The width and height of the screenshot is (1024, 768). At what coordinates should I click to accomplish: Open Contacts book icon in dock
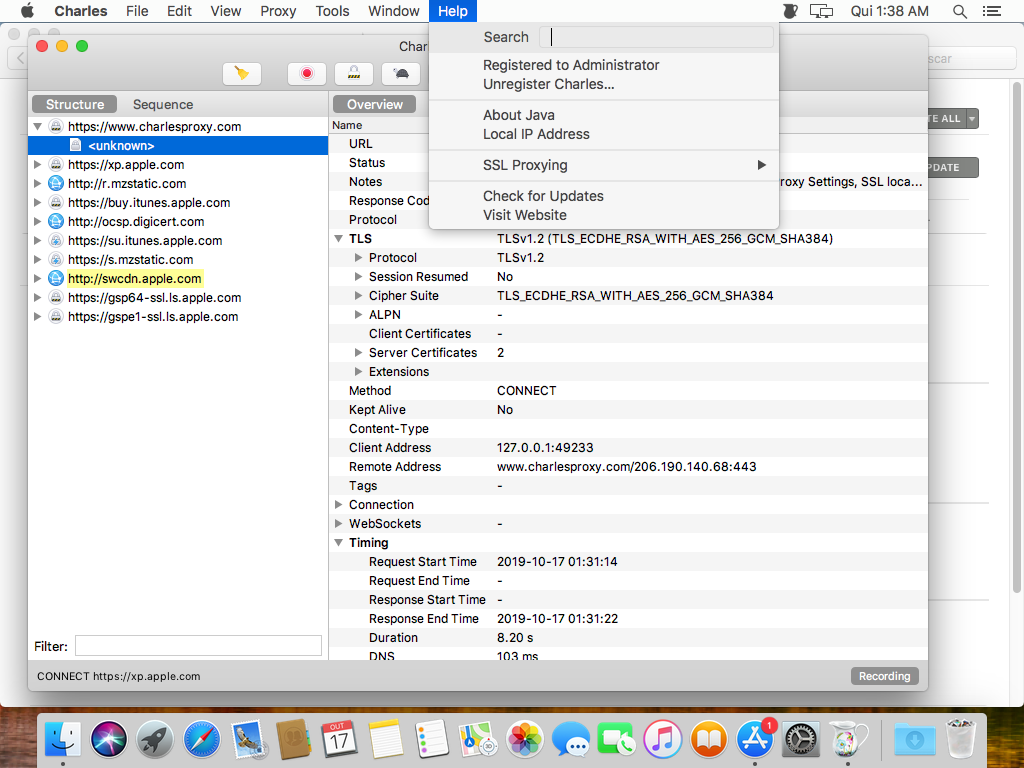coord(293,739)
